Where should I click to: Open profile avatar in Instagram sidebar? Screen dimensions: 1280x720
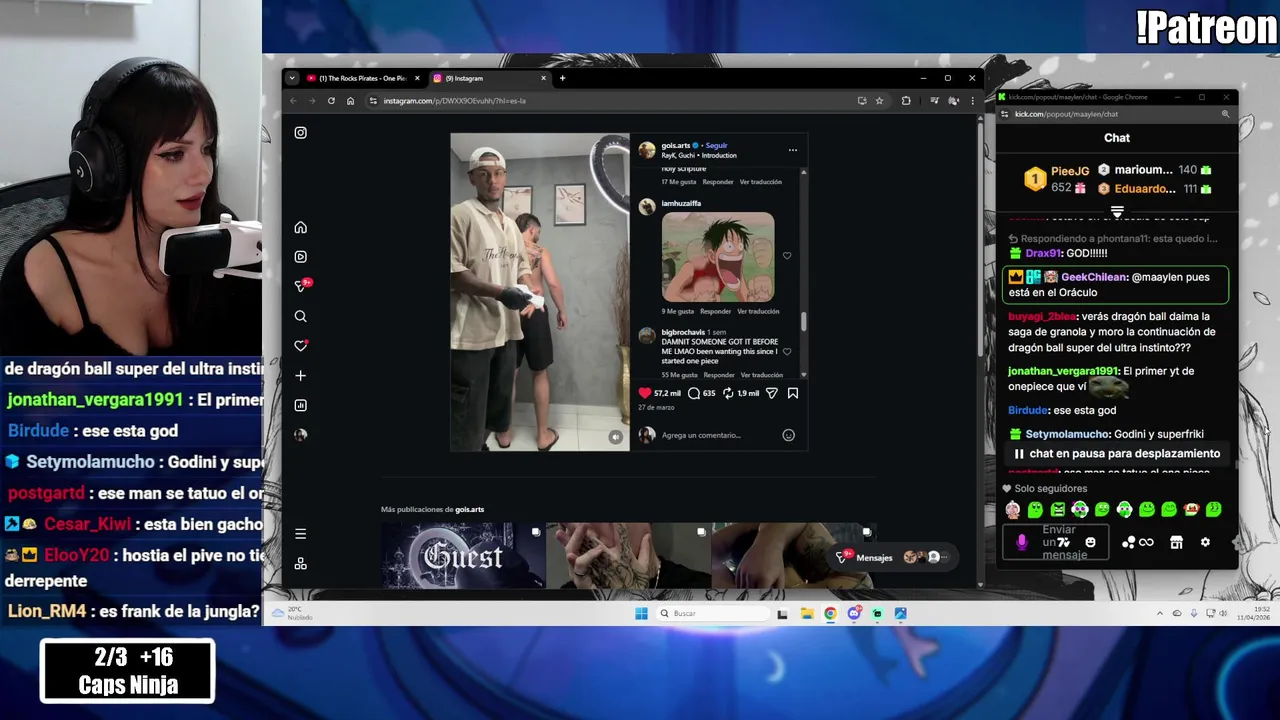point(300,435)
